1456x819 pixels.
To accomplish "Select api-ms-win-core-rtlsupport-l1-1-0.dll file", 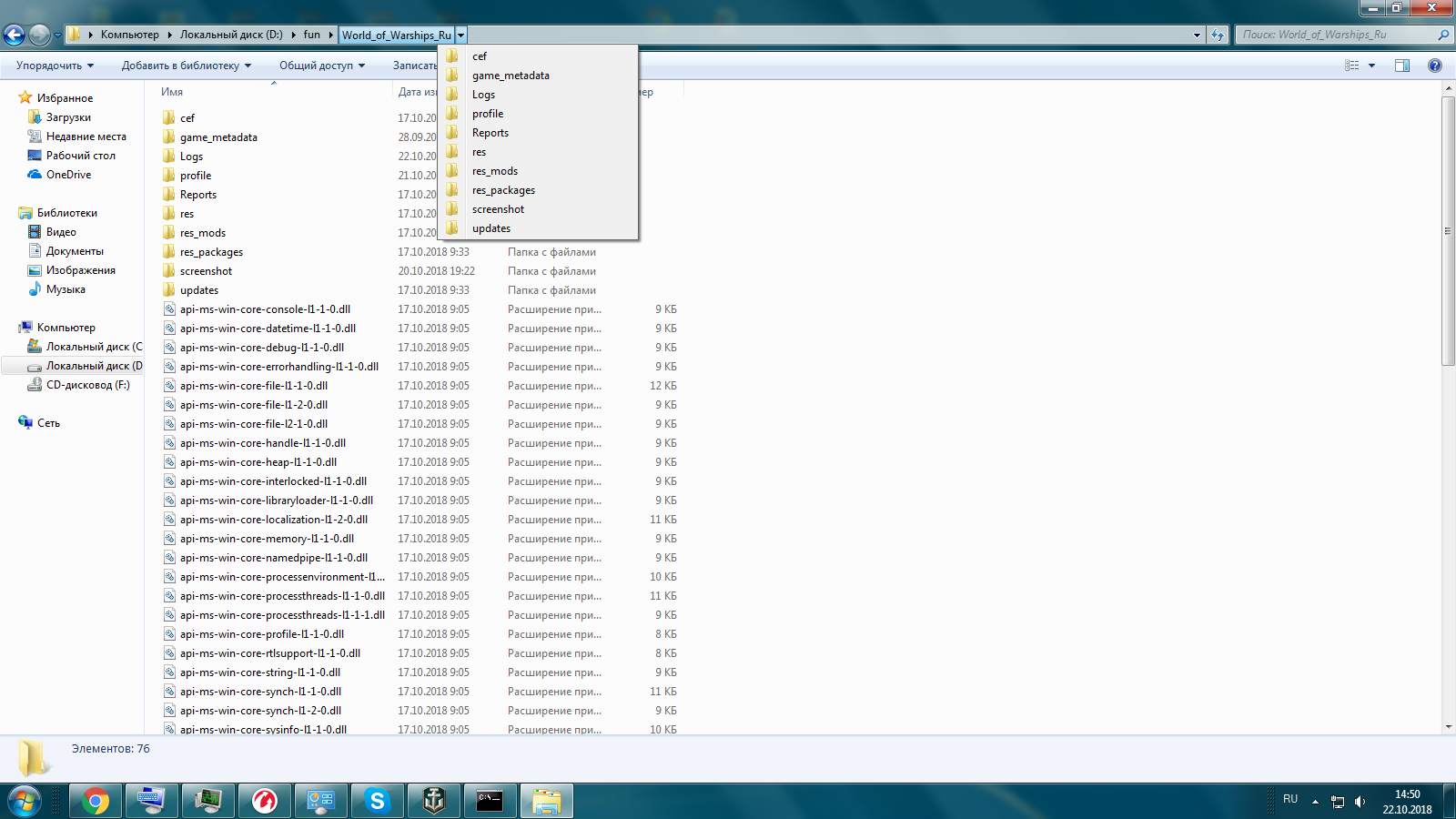I will point(270,653).
